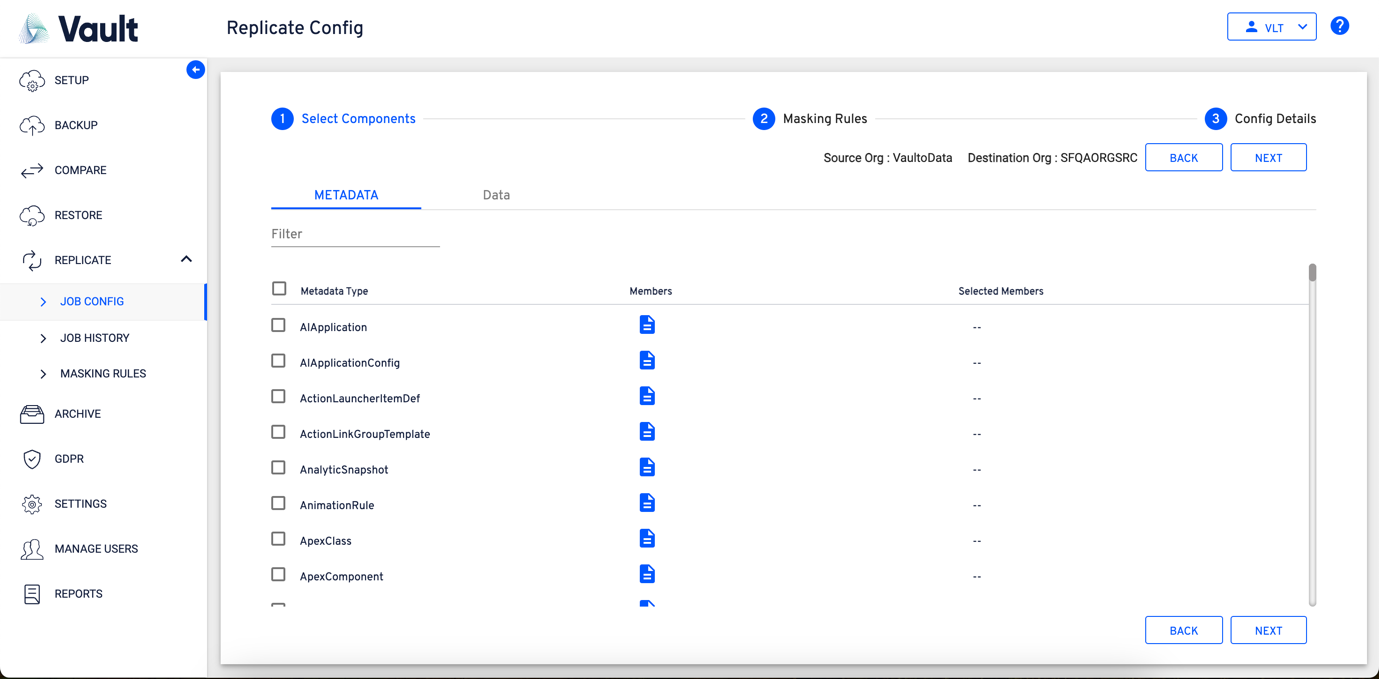Click the bottom BACK button

click(x=1183, y=630)
